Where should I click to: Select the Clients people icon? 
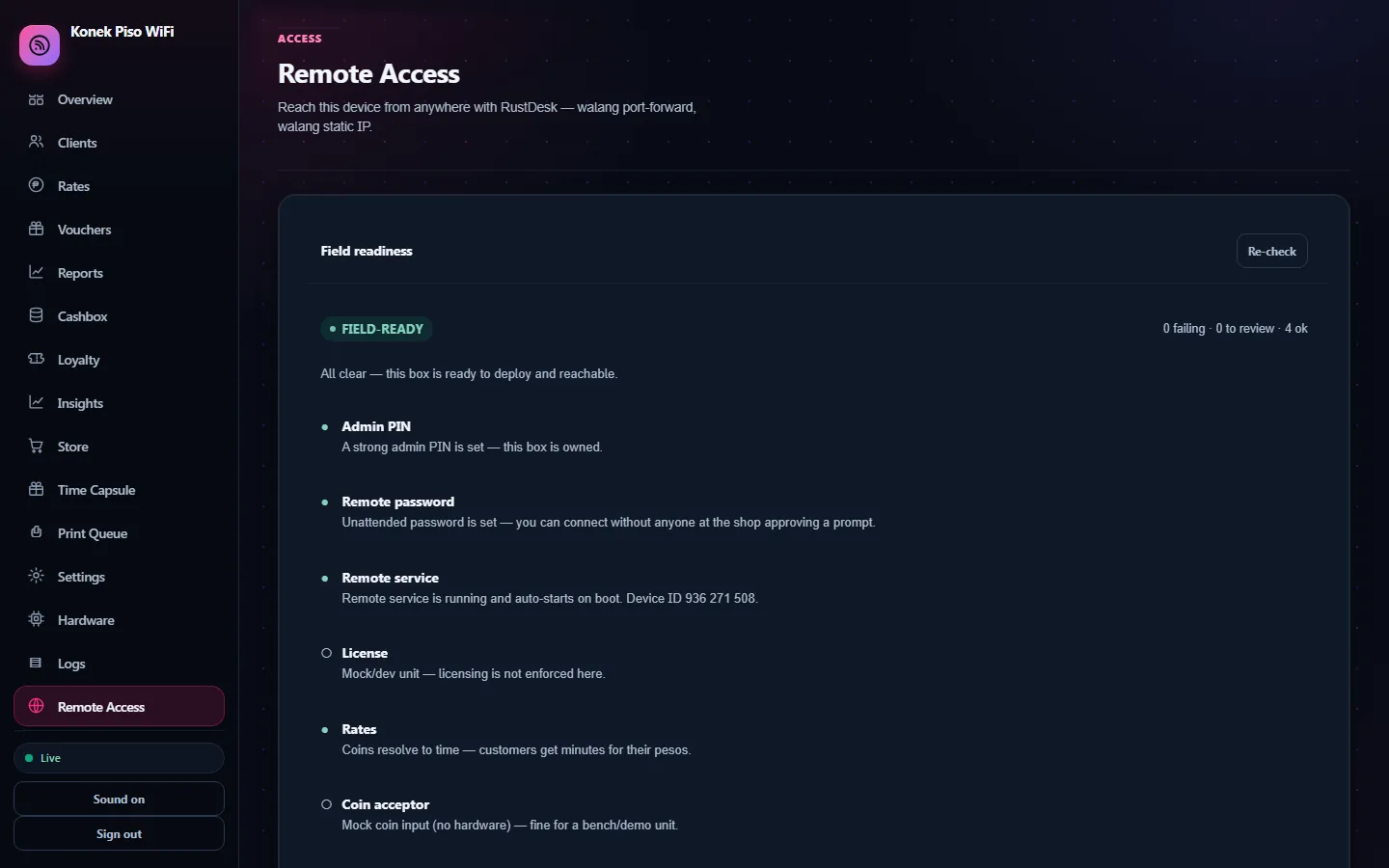click(x=37, y=142)
